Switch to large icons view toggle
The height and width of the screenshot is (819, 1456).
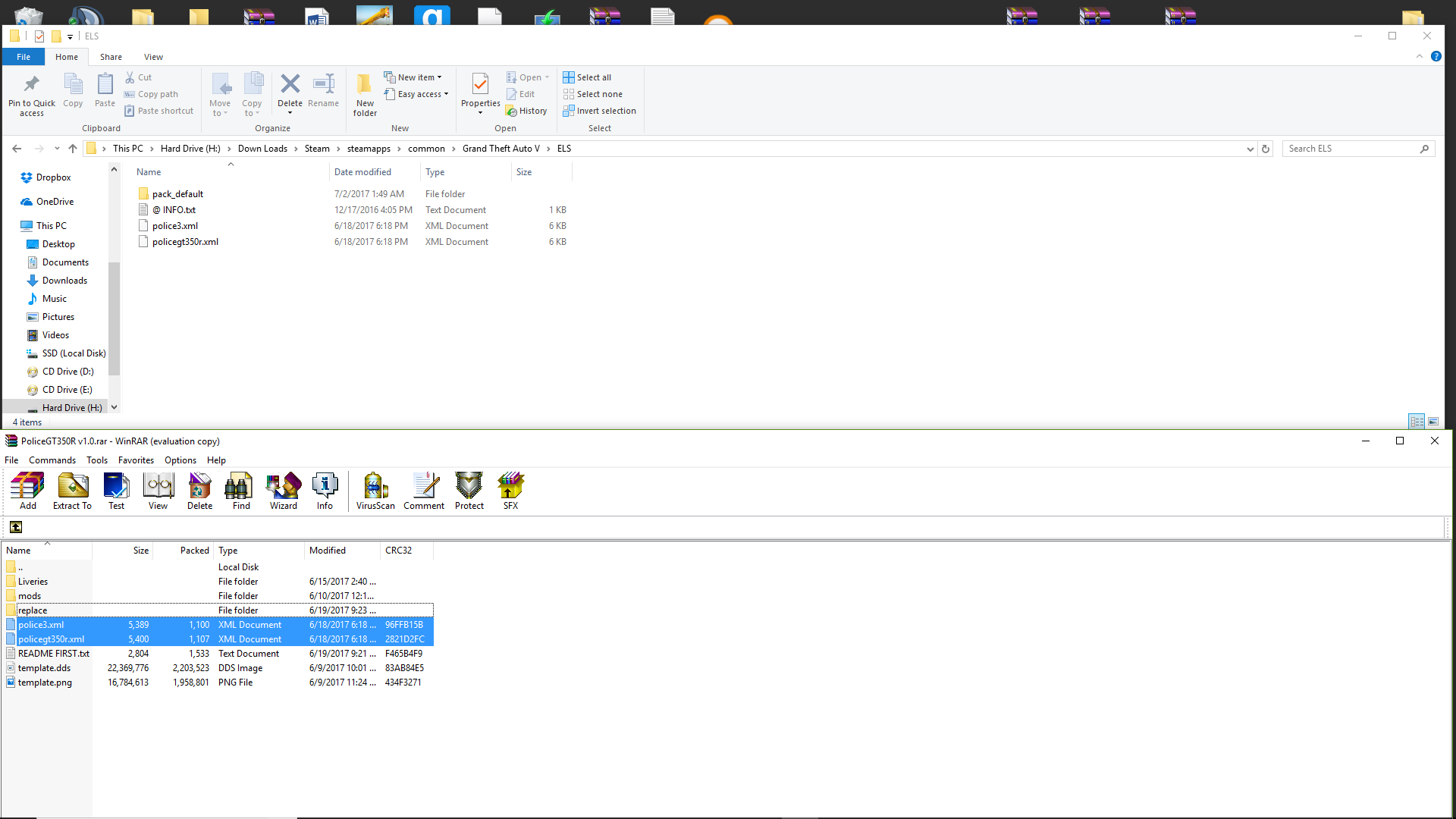point(1433,422)
